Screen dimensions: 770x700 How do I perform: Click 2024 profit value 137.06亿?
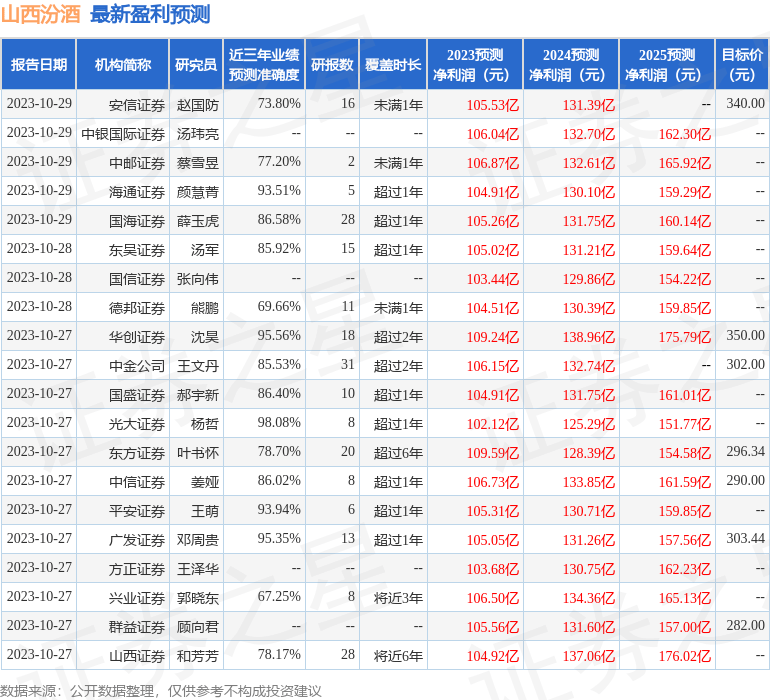(x=589, y=655)
